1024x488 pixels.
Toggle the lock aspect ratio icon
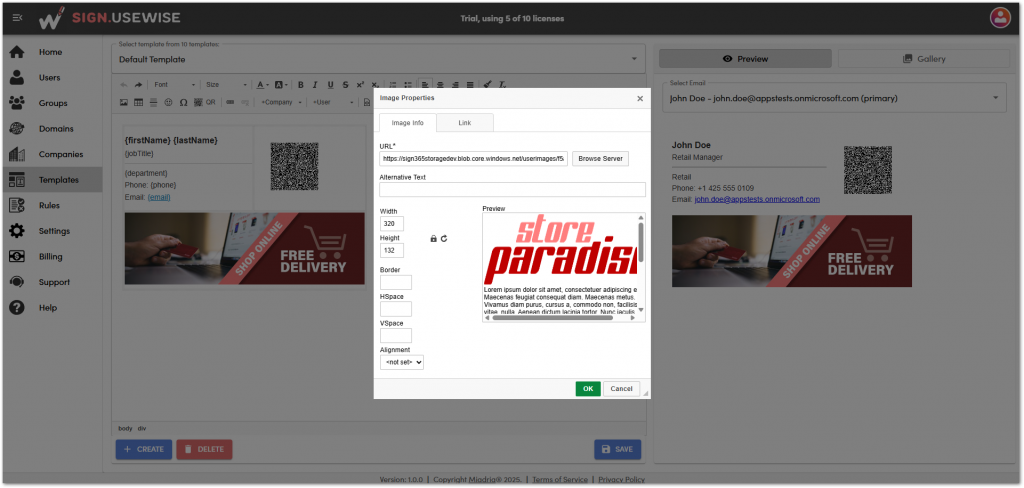(433, 239)
